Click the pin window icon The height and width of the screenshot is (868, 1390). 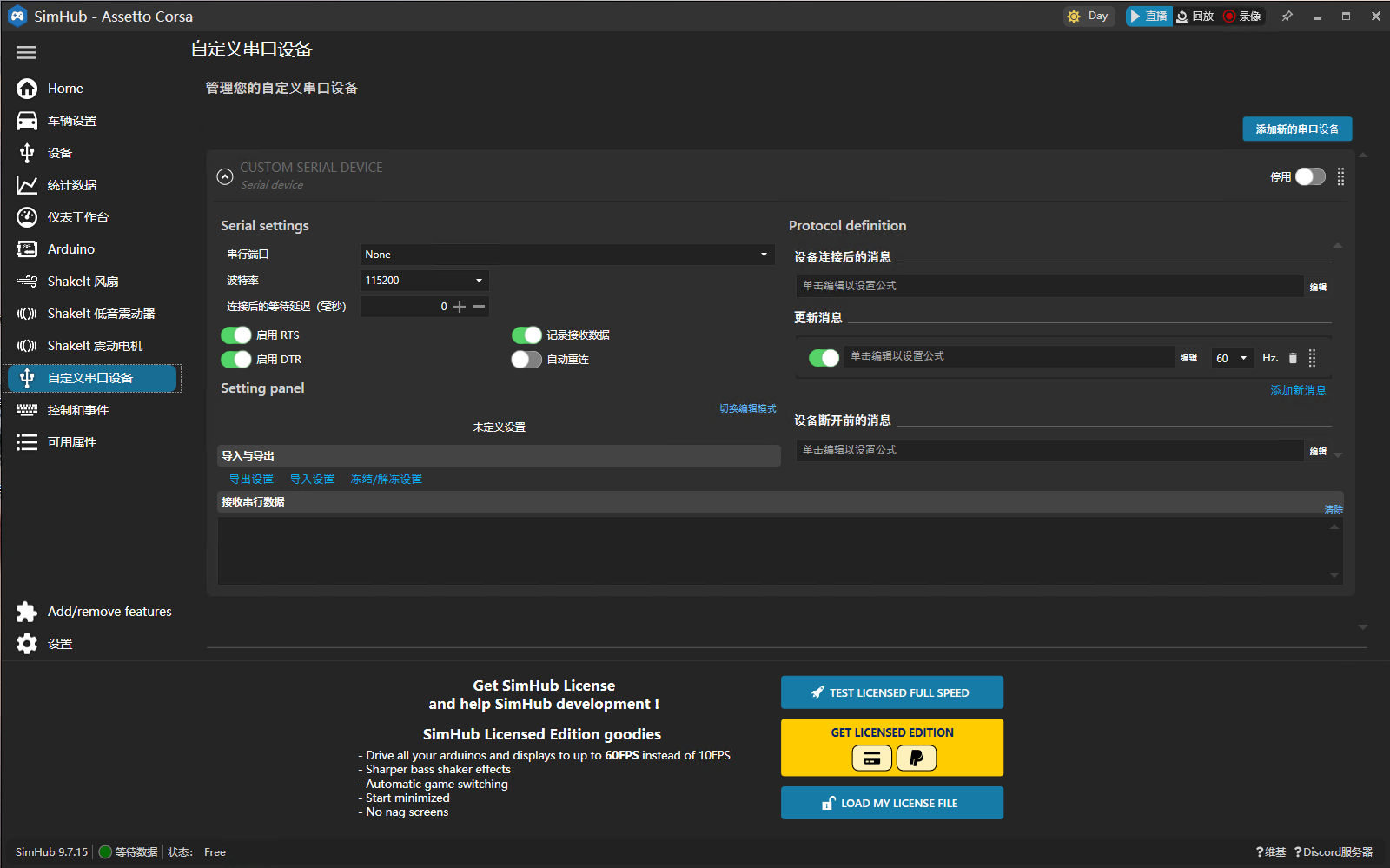[x=1287, y=17]
